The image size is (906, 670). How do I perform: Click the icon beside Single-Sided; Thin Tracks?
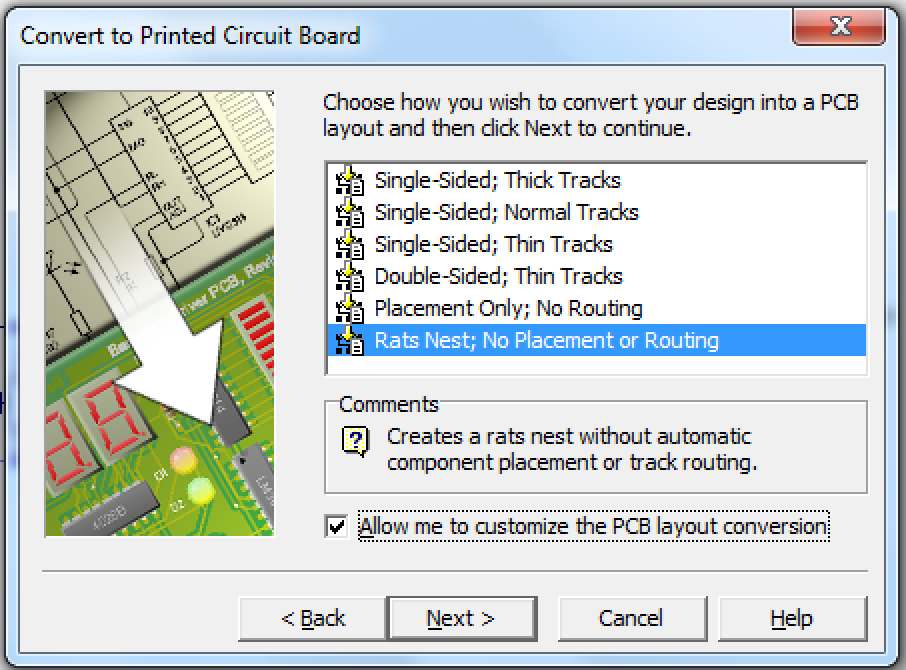tap(350, 245)
